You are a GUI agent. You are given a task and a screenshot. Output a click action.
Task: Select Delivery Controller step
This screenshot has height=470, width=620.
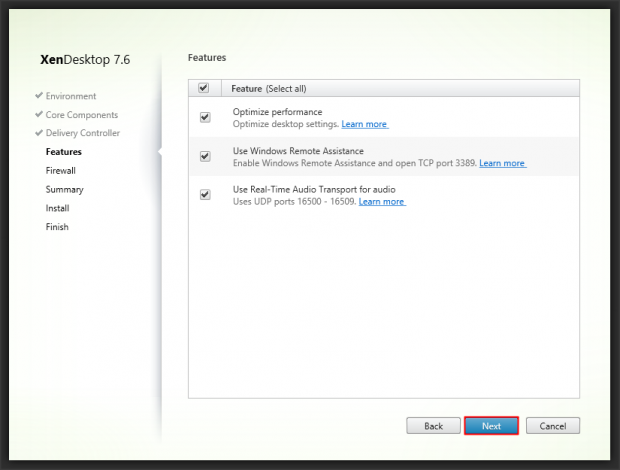coord(83,133)
